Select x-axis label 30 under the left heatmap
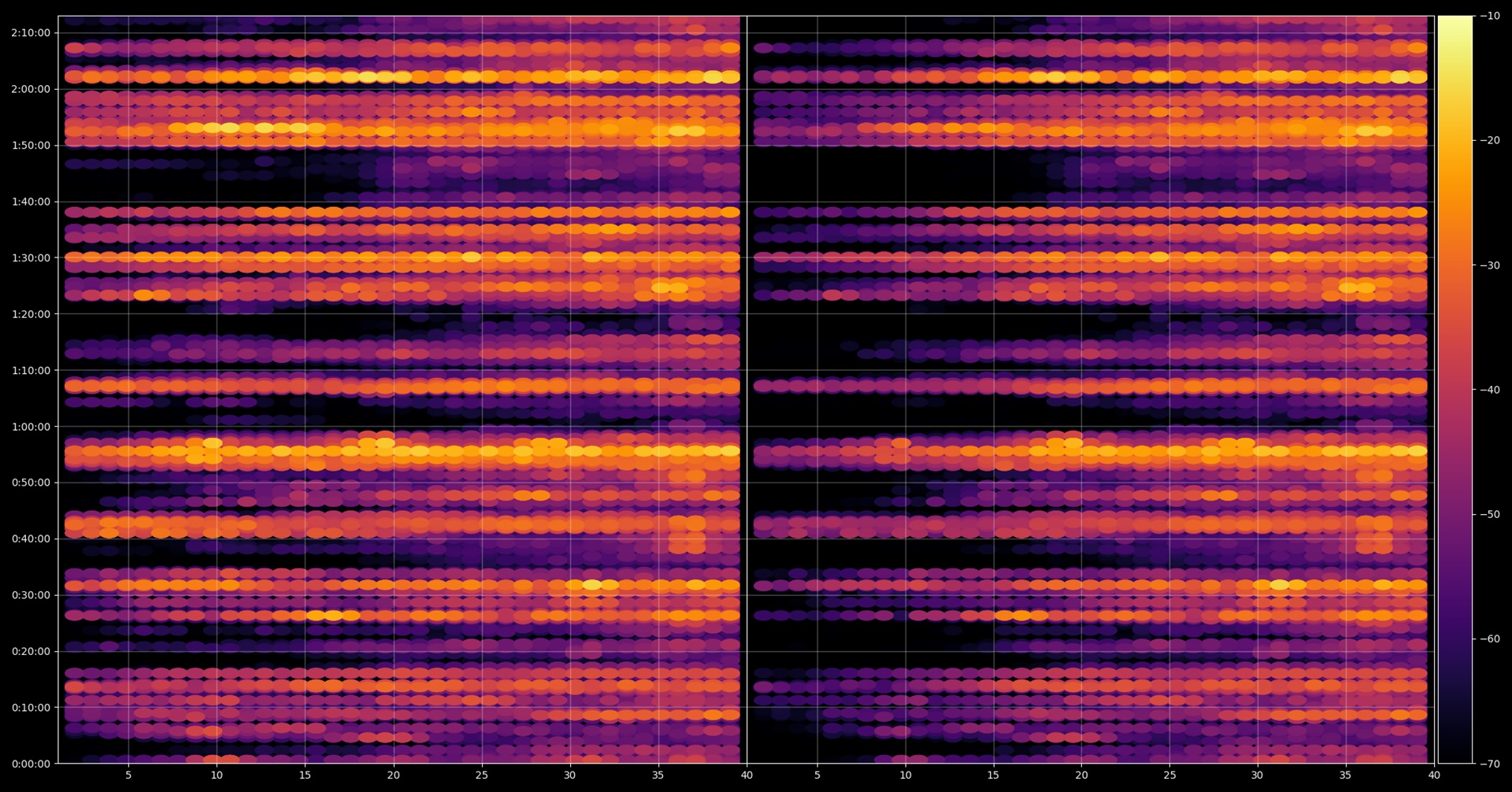 569,775
